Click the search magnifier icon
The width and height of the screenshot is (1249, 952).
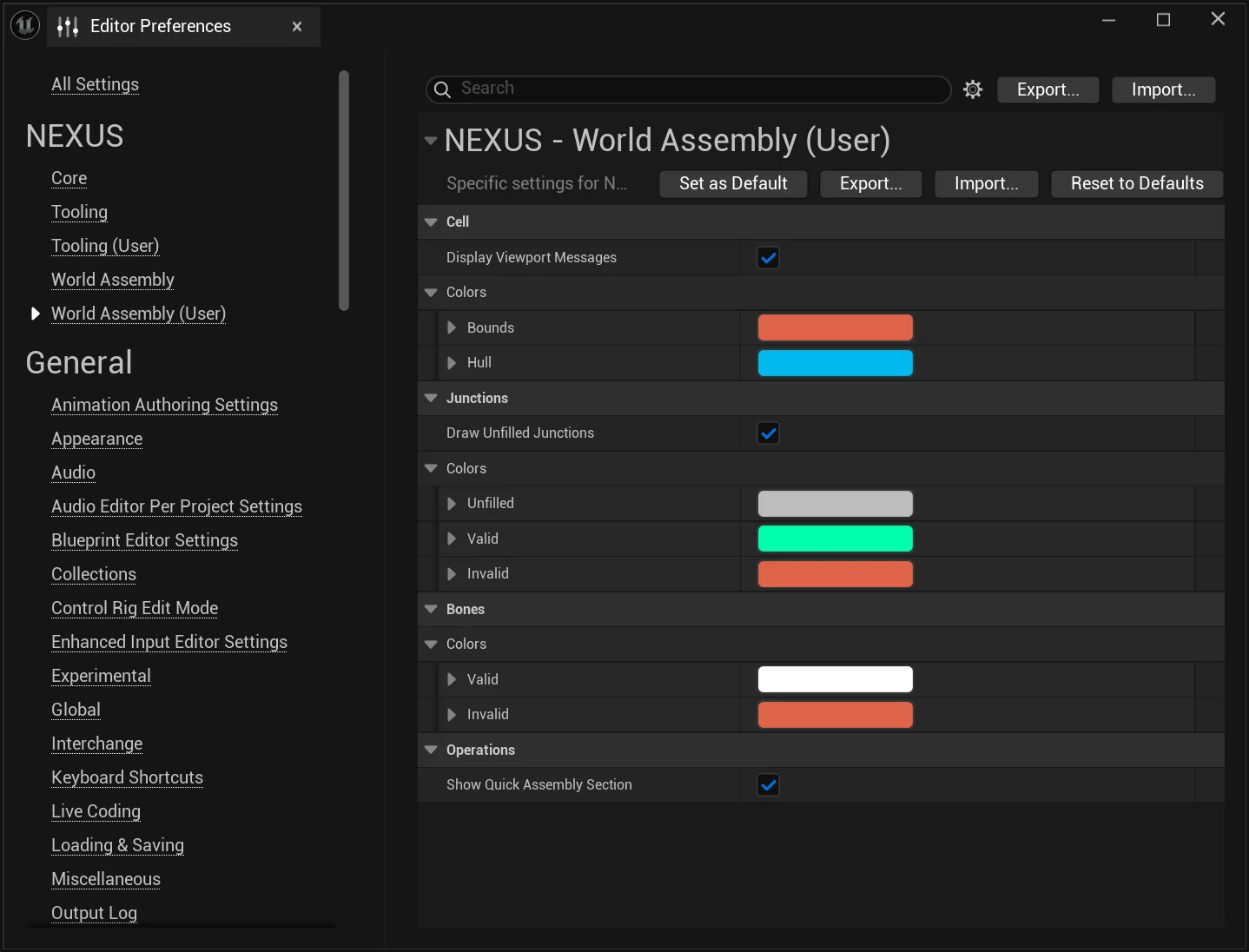[x=442, y=89]
